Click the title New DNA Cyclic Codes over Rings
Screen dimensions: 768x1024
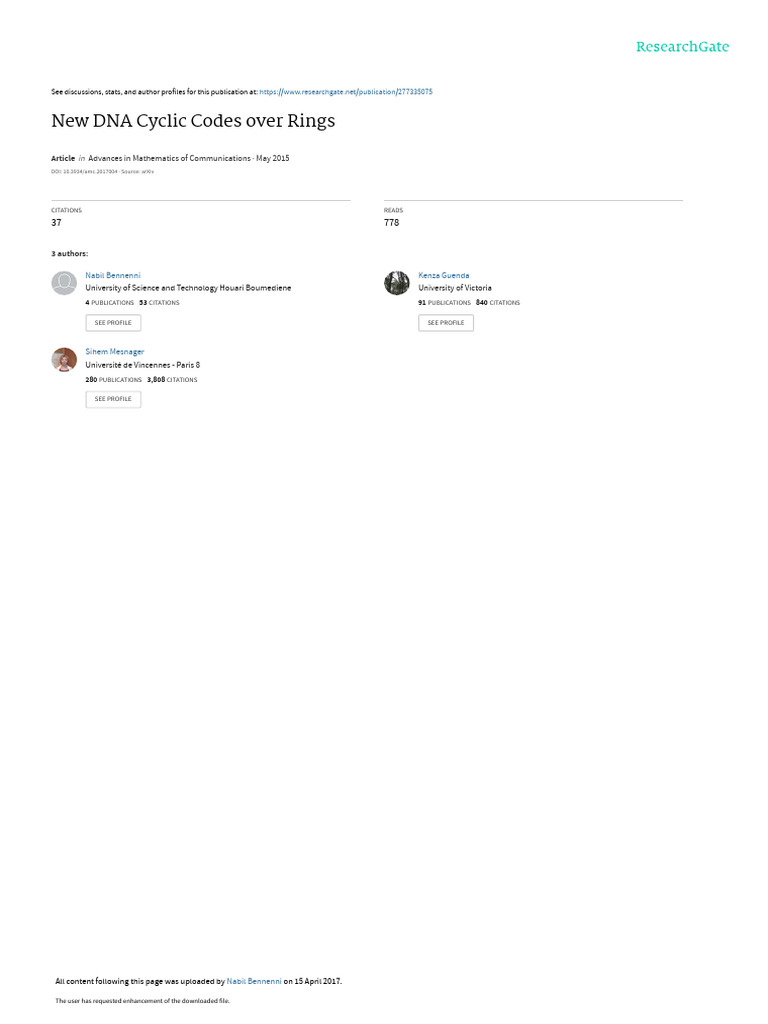click(193, 121)
